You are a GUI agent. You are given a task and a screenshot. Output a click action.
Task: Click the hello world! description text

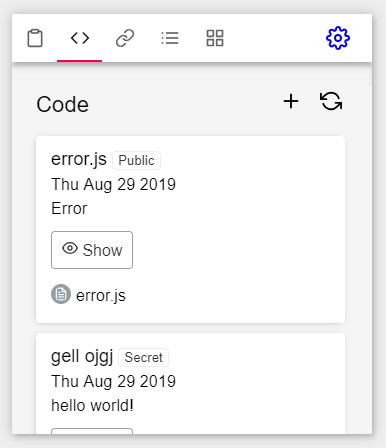click(92, 405)
